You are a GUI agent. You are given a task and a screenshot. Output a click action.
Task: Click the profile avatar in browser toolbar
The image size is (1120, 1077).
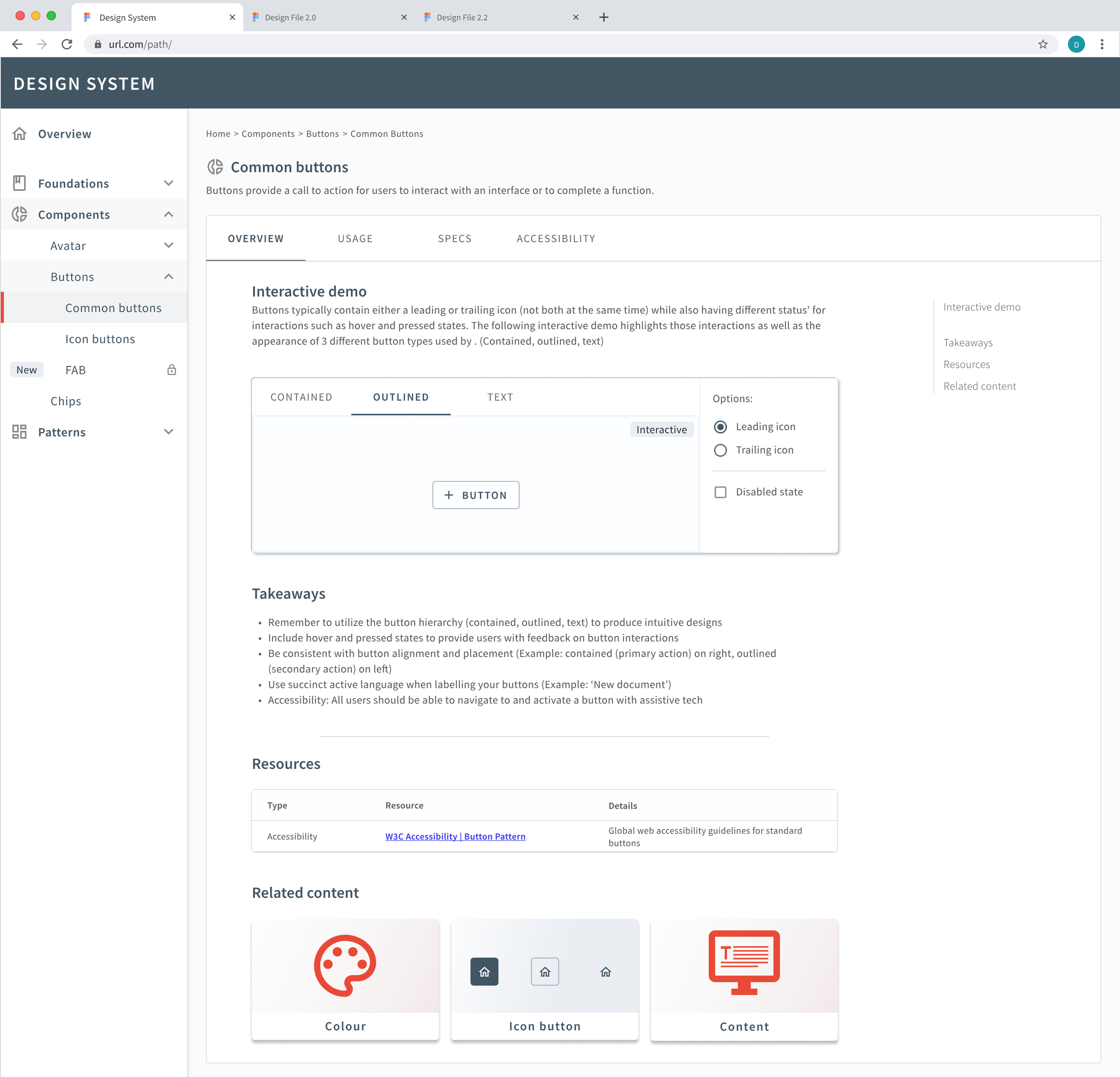click(x=1077, y=44)
